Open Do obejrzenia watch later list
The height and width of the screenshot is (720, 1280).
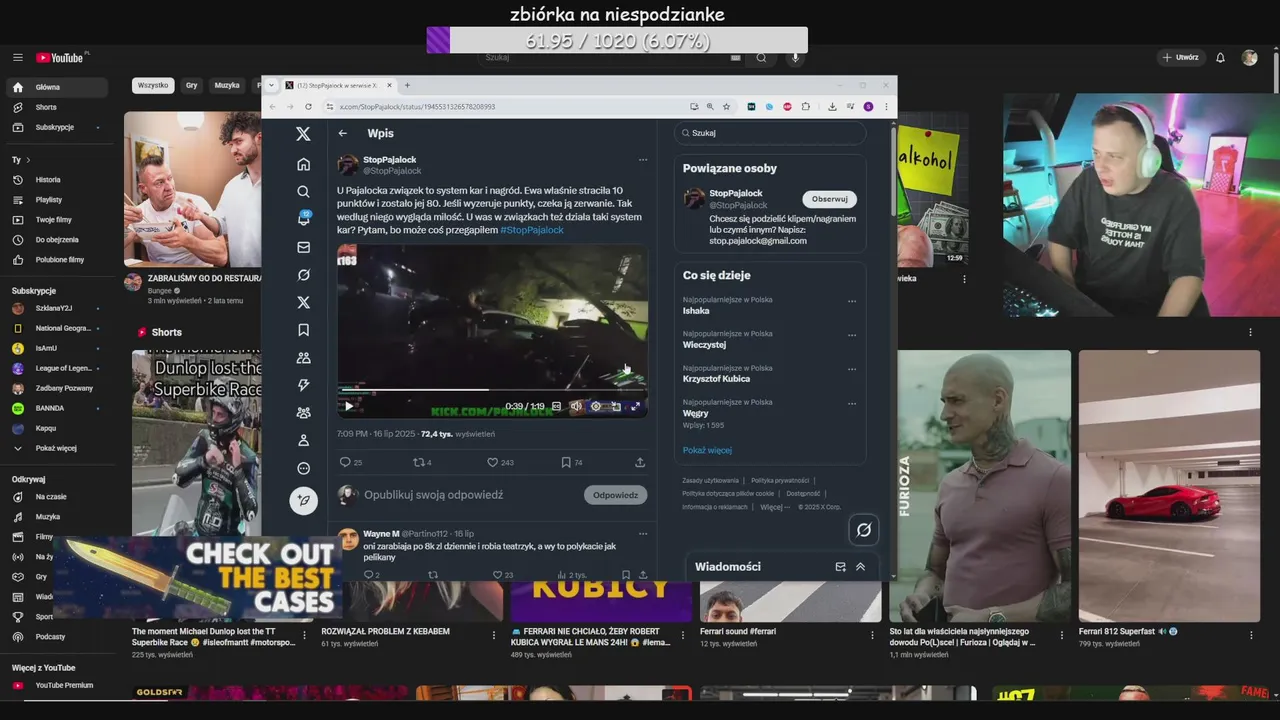tap(56, 240)
